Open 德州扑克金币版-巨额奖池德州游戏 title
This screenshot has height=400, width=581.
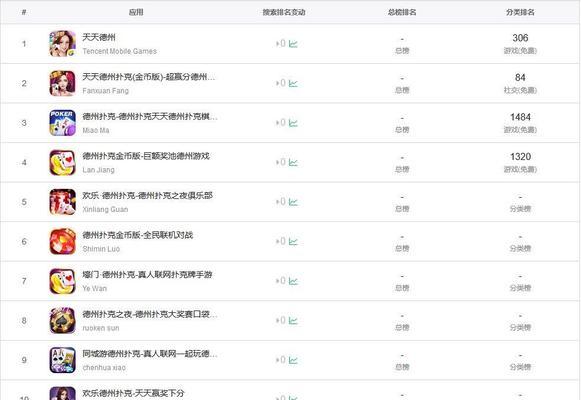pyautogui.click(x=146, y=156)
